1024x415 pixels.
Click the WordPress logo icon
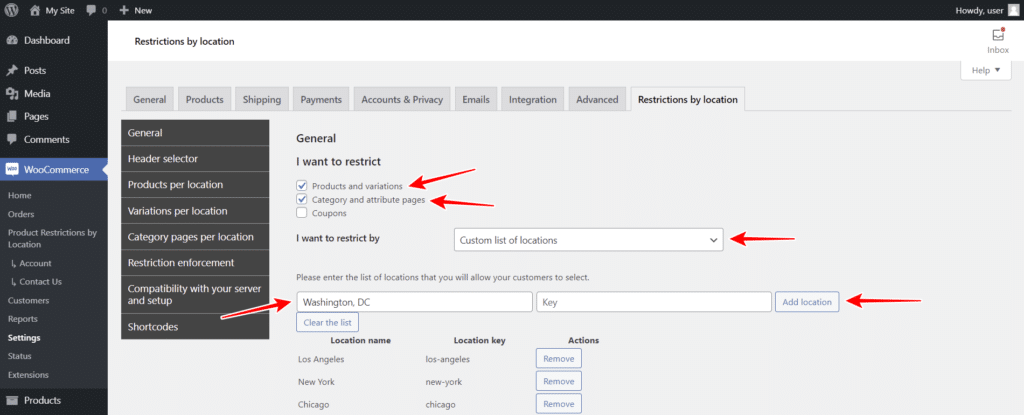pos(11,9)
